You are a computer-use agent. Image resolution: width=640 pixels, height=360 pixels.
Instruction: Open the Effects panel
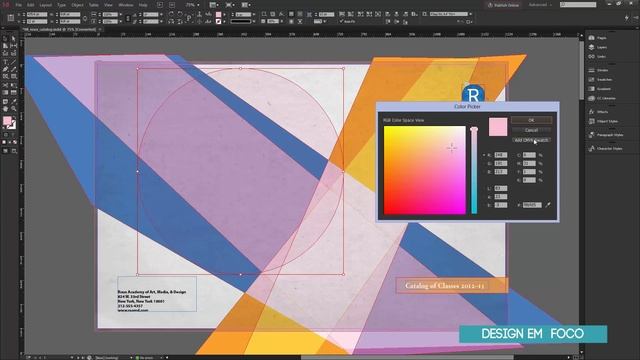pos(598,112)
